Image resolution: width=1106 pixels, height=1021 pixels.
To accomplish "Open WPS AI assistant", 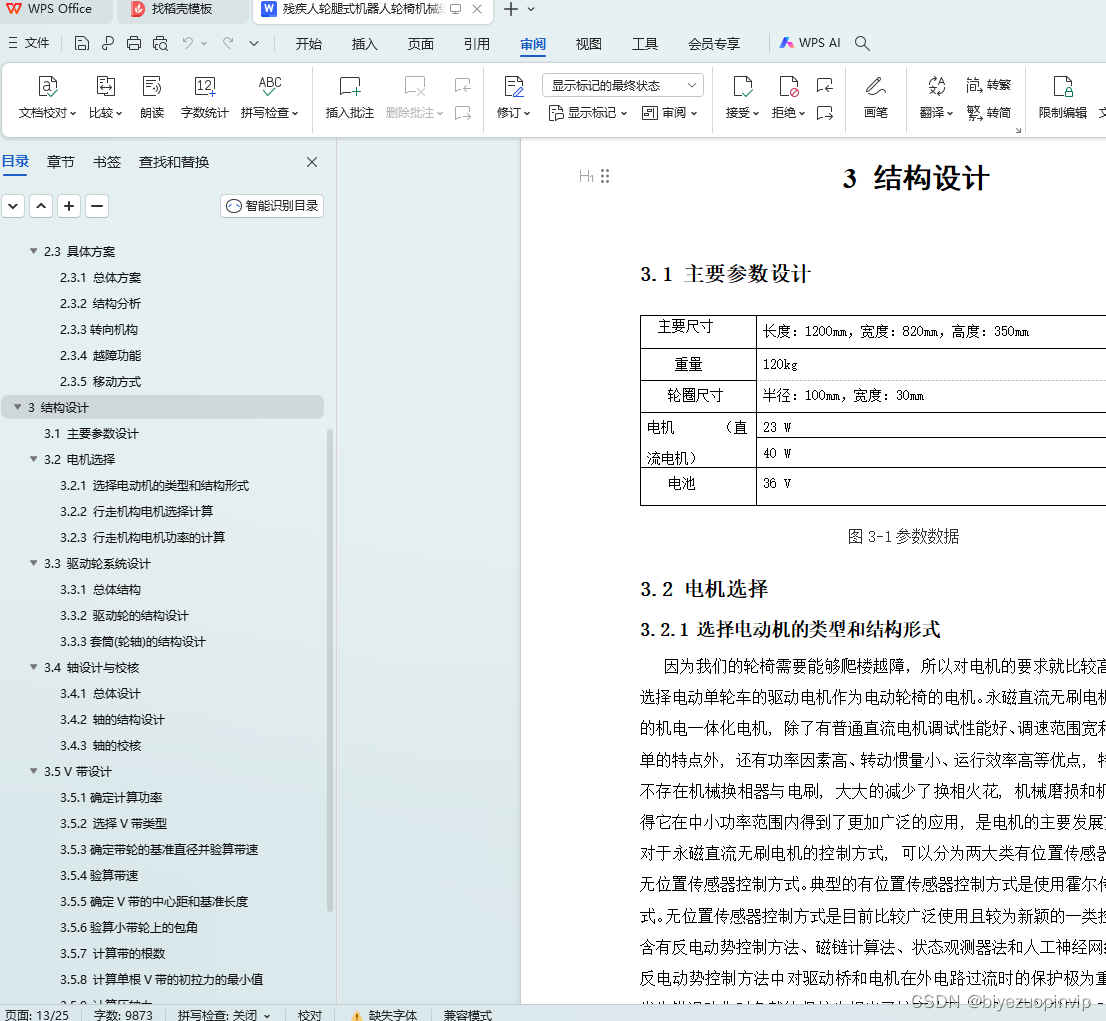I will [x=809, y=43].
